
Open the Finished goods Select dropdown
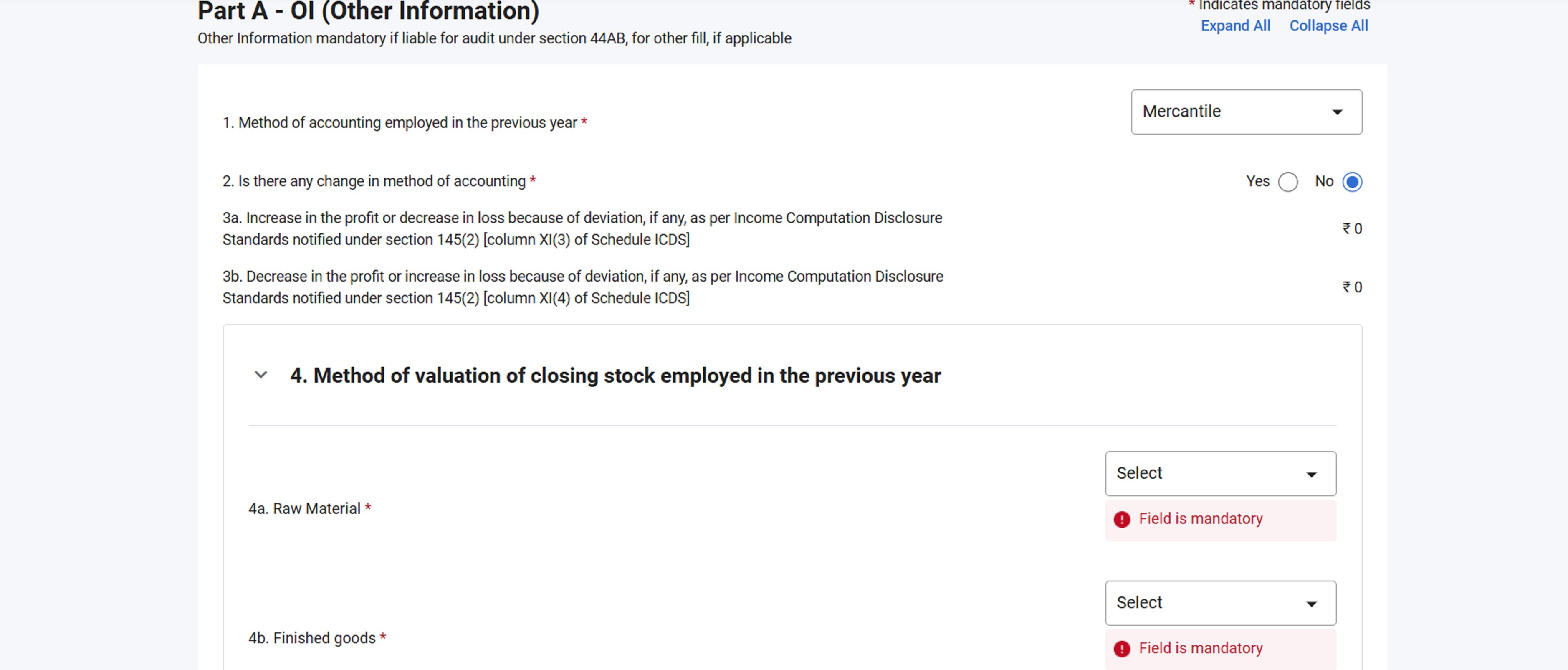pos(1220,603)
